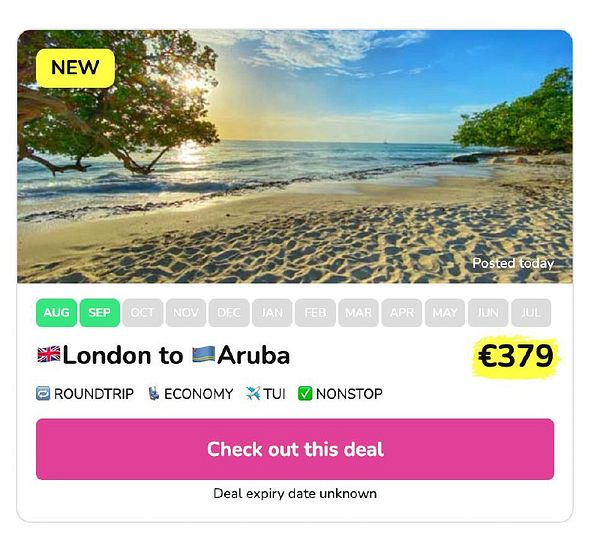Click the airplane icon next to TUI
600x549 pixels.
click(253, 393)
